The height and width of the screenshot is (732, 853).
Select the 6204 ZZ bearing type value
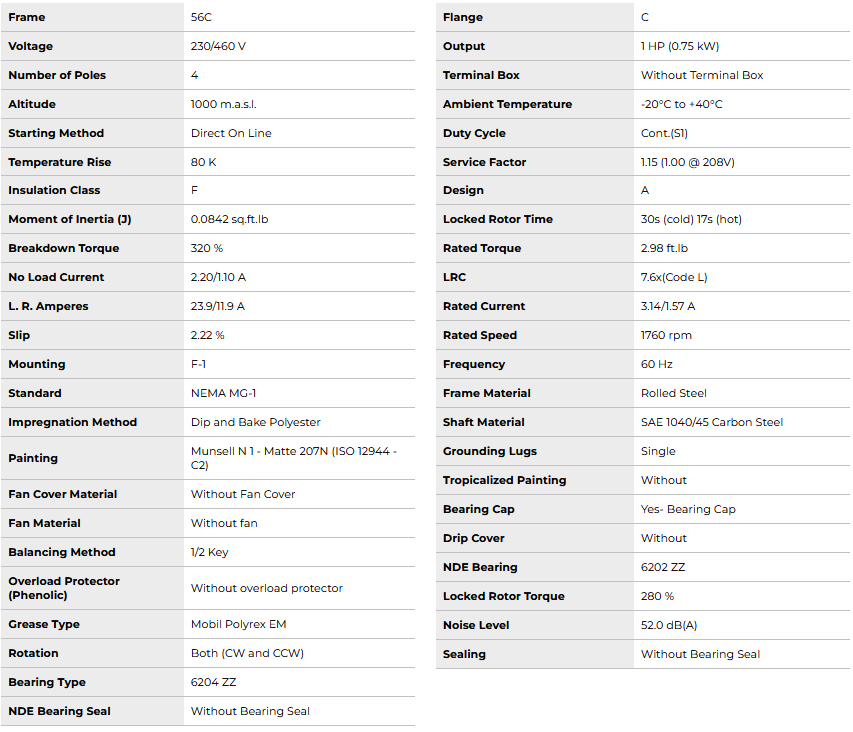(x=214, y=682)
